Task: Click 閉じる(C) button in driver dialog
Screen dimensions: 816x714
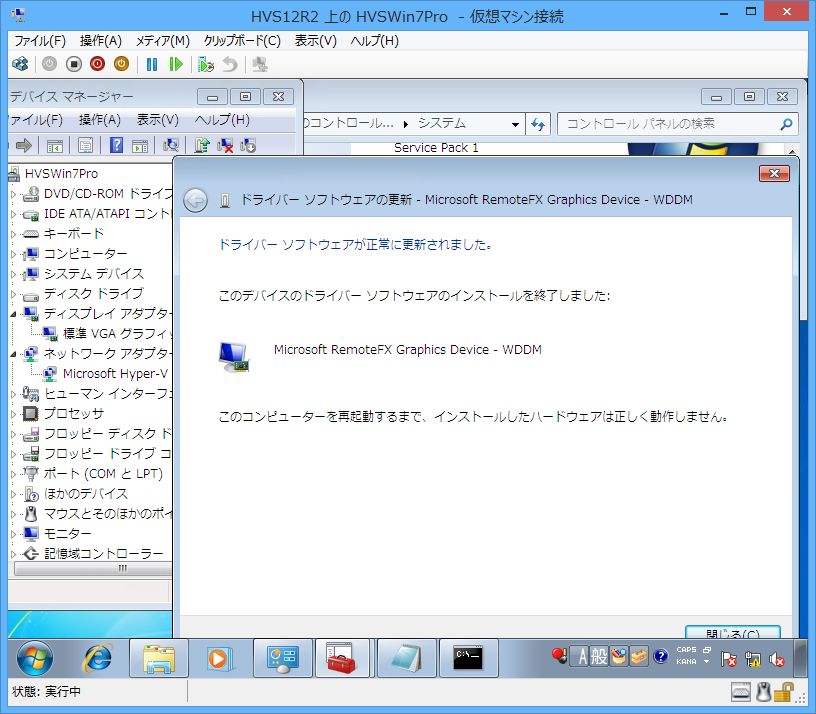Action: tap(733, 632)
